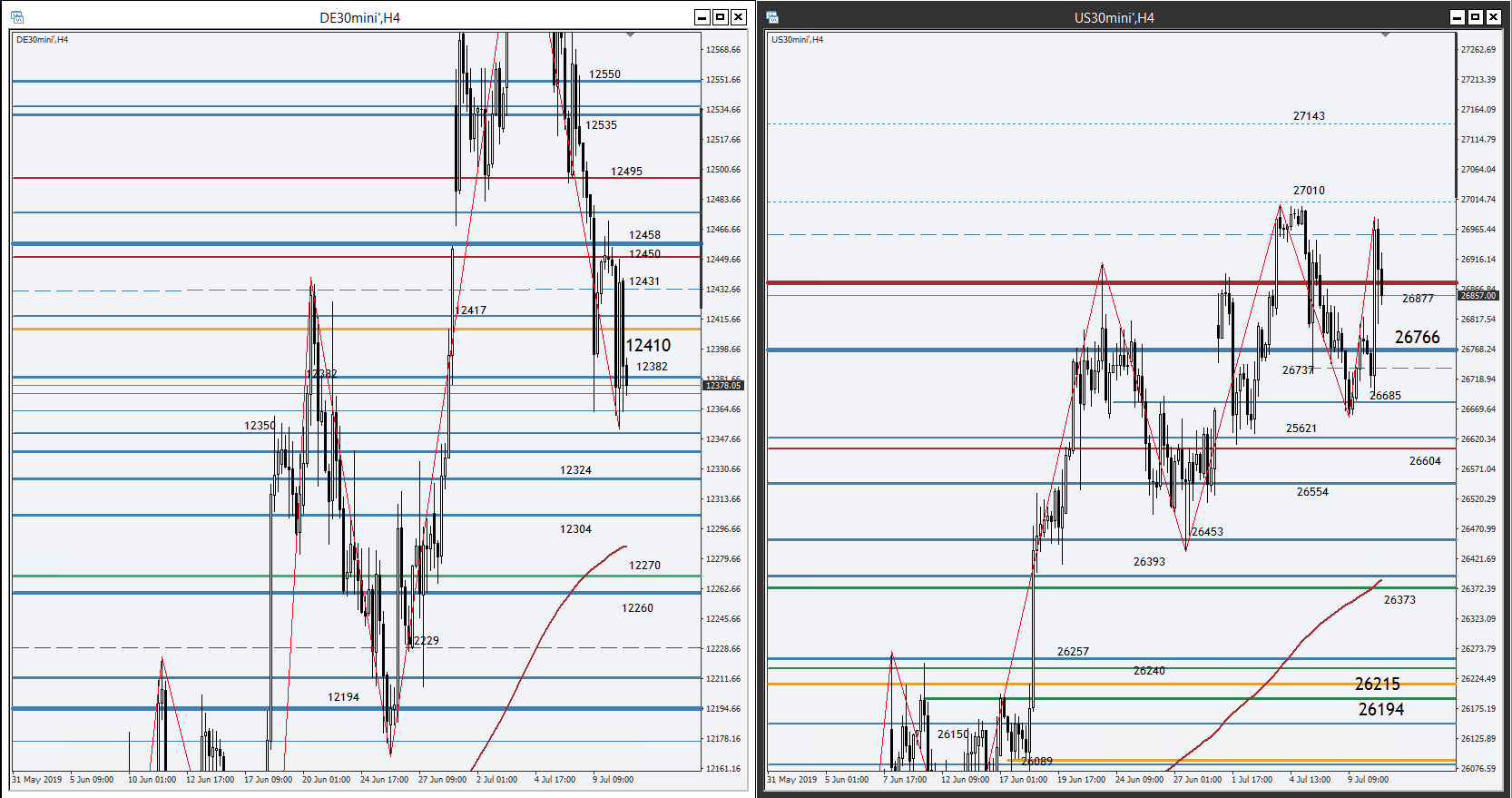
Task: Select the 26685 level label
Action: pyautogui.click(x=1385, y=396)
